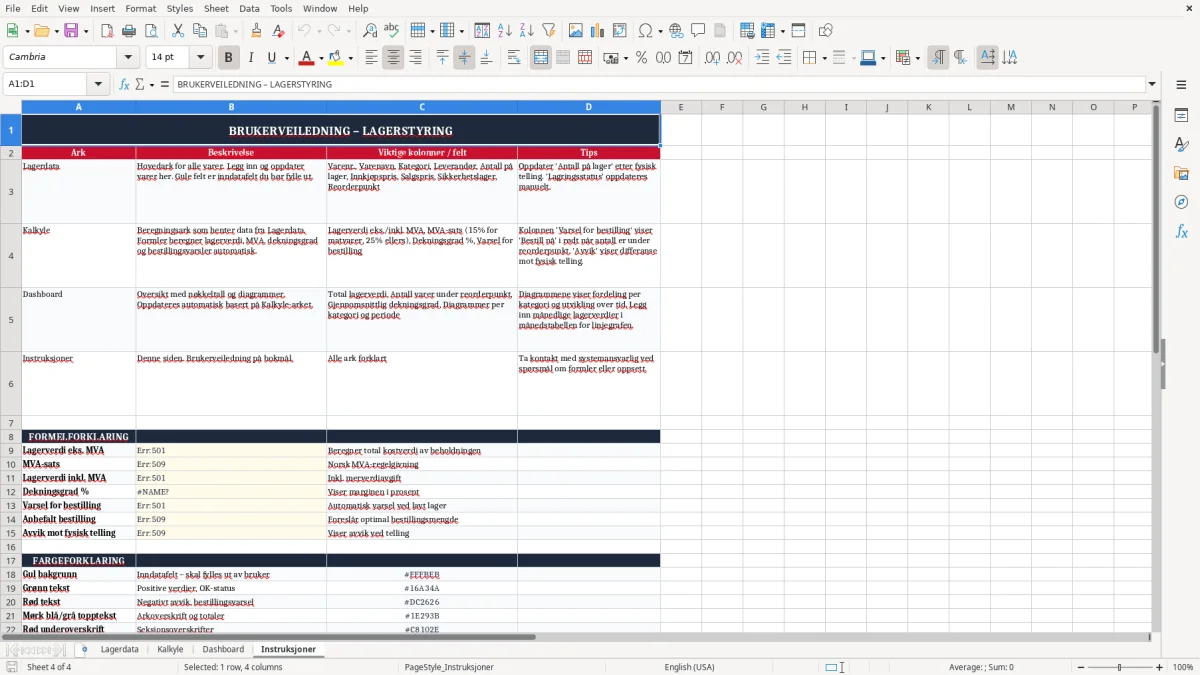Image resolution: width=1200 pixels, height=675 pixels.
Task: Open the sidebar Styles icon
Action: tap(1181, 144)
